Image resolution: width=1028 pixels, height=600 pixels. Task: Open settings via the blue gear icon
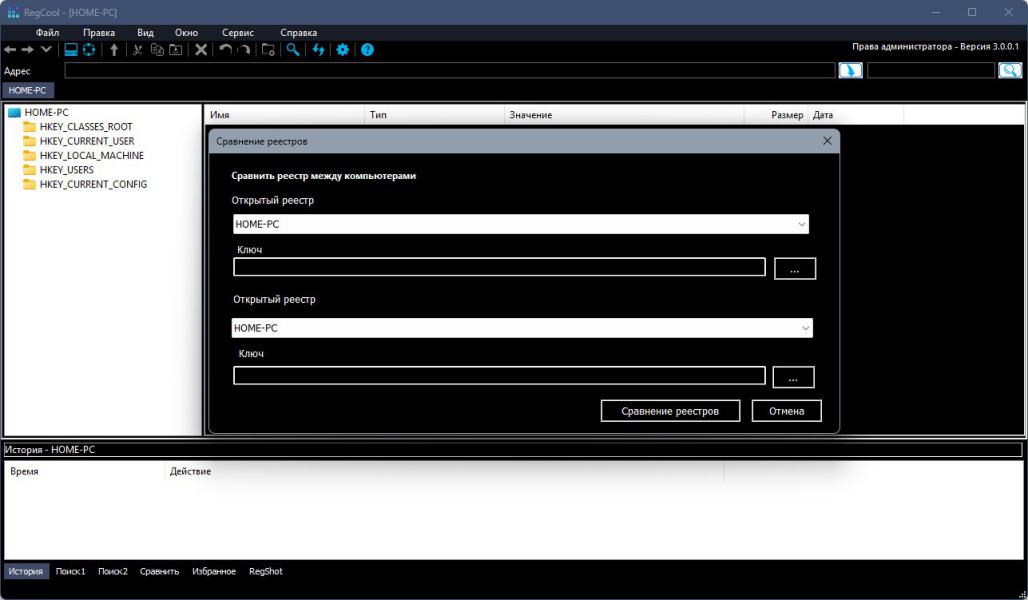(343, 50)
